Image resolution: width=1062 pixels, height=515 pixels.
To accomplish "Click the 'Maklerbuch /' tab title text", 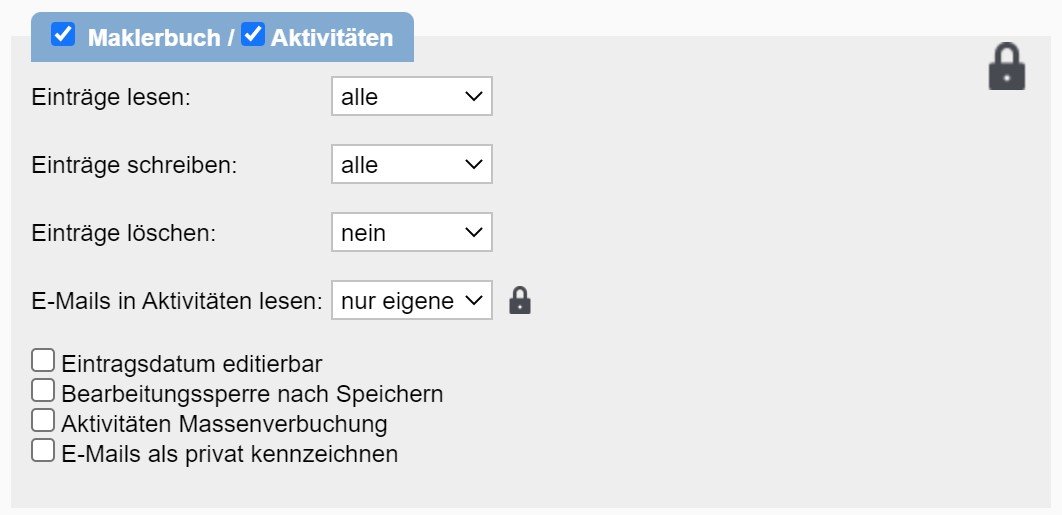I will 160,38.
